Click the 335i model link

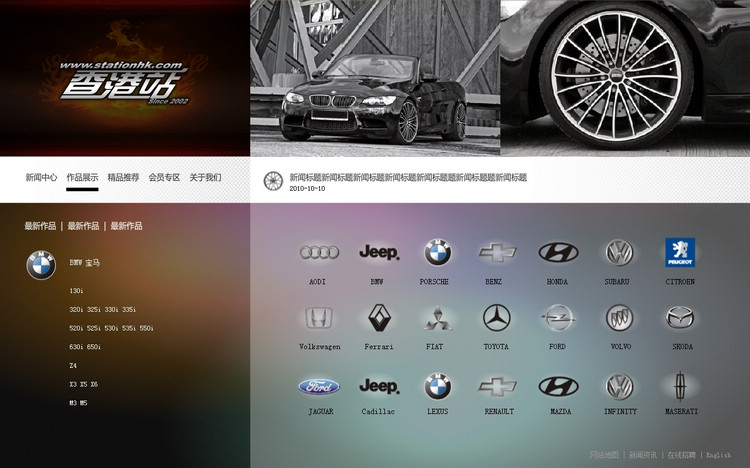coord(129,310)
